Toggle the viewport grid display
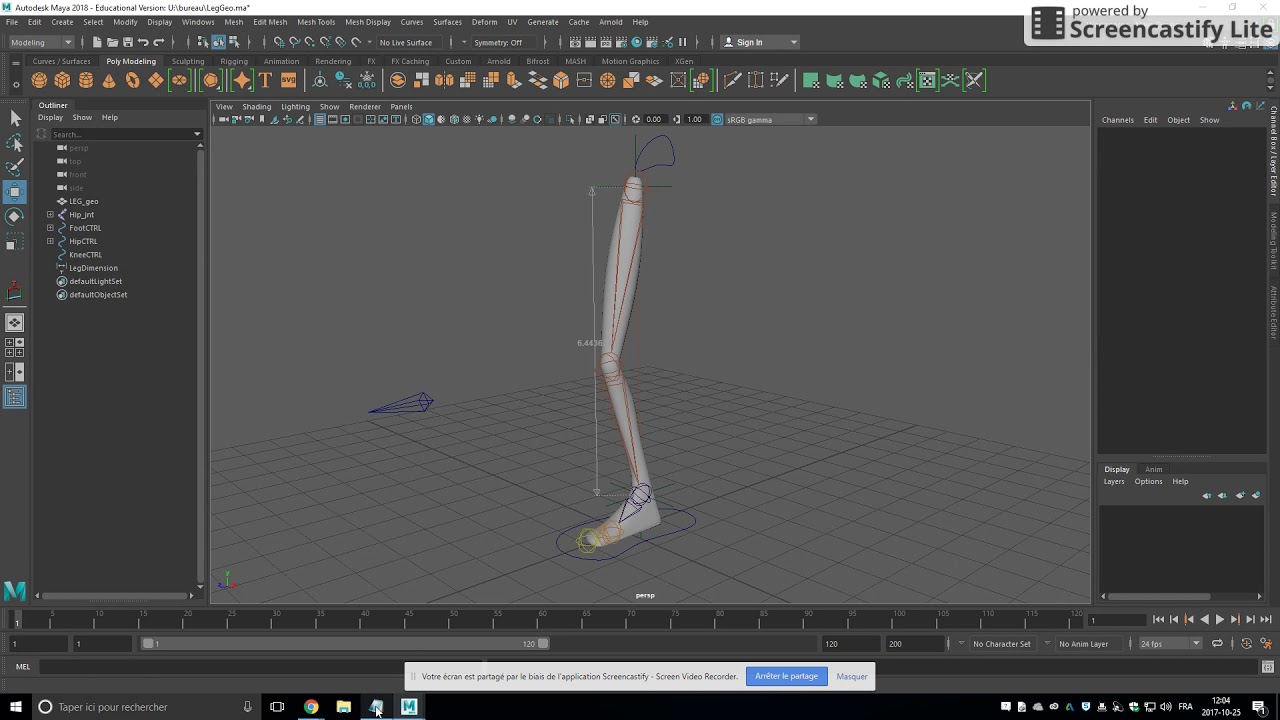Screen dimensions: 1280x720 tap(319, 119)
